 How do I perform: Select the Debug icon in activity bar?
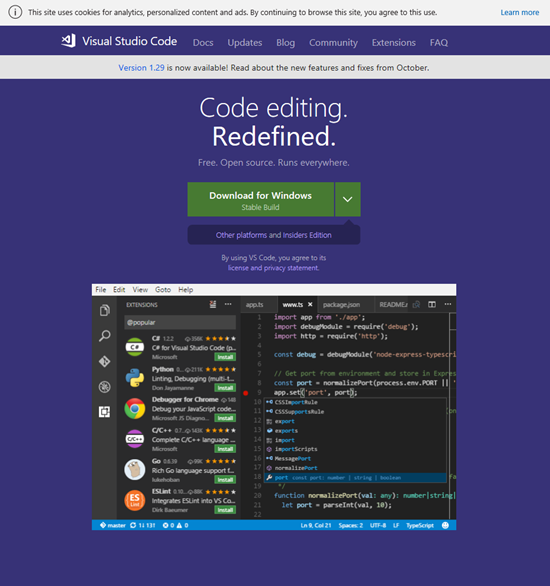tap(105, 387)
